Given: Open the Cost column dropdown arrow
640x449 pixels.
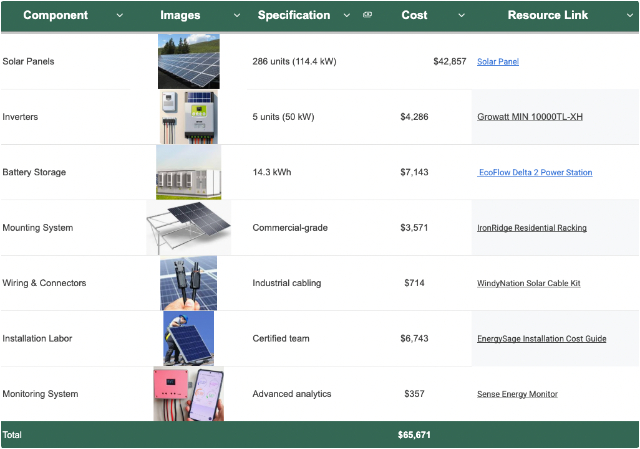Looking at the screenshot, I should (461, 16).
